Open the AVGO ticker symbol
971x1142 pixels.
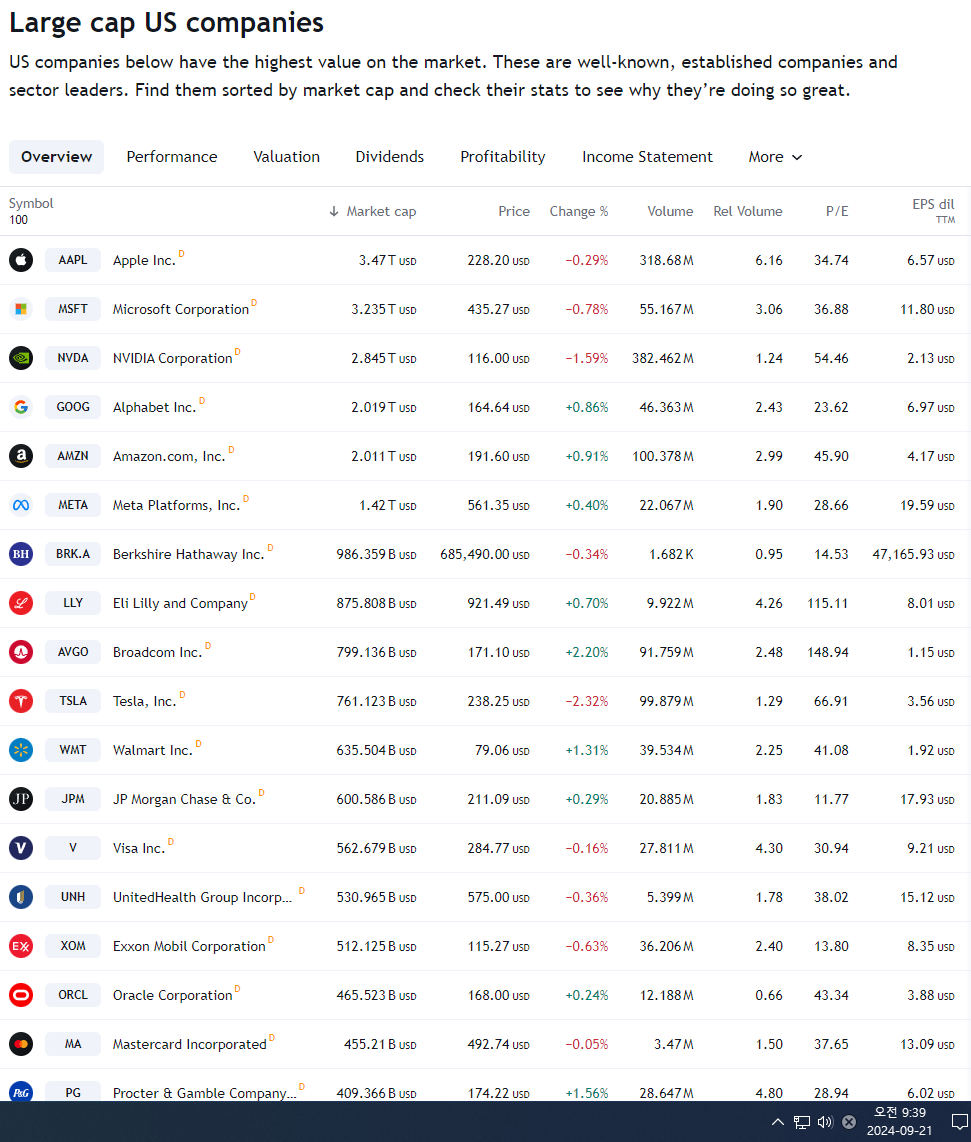[73, 652]
